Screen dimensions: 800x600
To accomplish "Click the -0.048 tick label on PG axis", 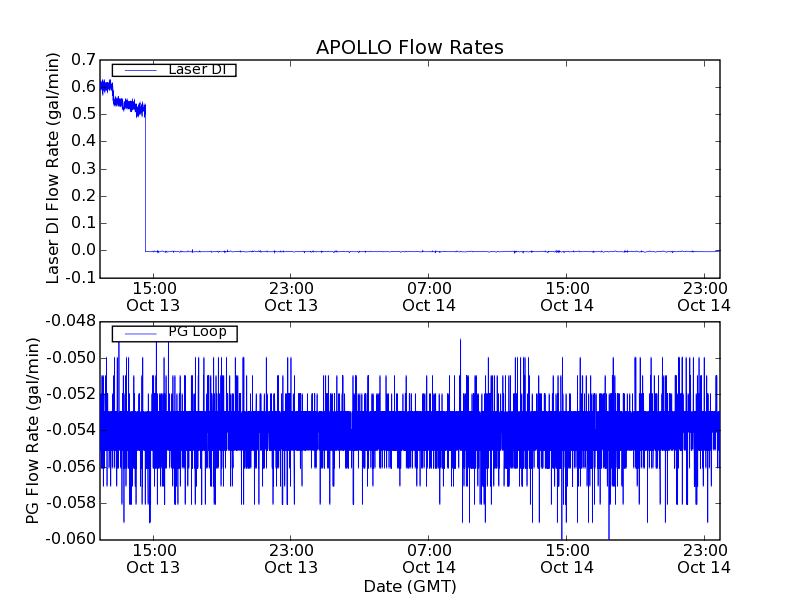I will pyautogui.click(x=71, y=321).
